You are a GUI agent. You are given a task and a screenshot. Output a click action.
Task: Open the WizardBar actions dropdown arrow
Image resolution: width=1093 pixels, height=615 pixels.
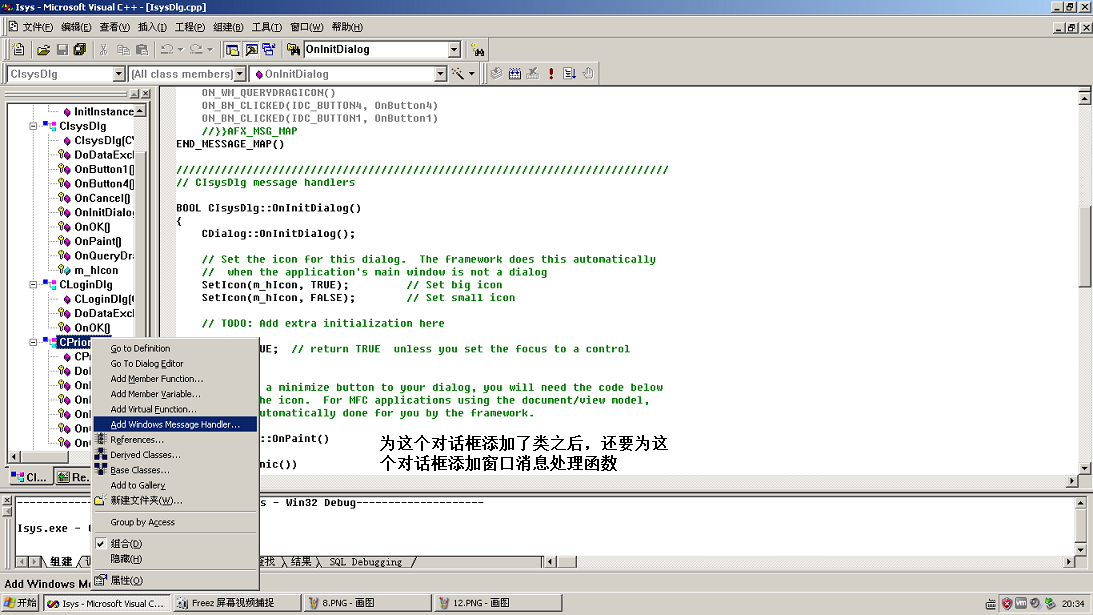click(472, 73)
